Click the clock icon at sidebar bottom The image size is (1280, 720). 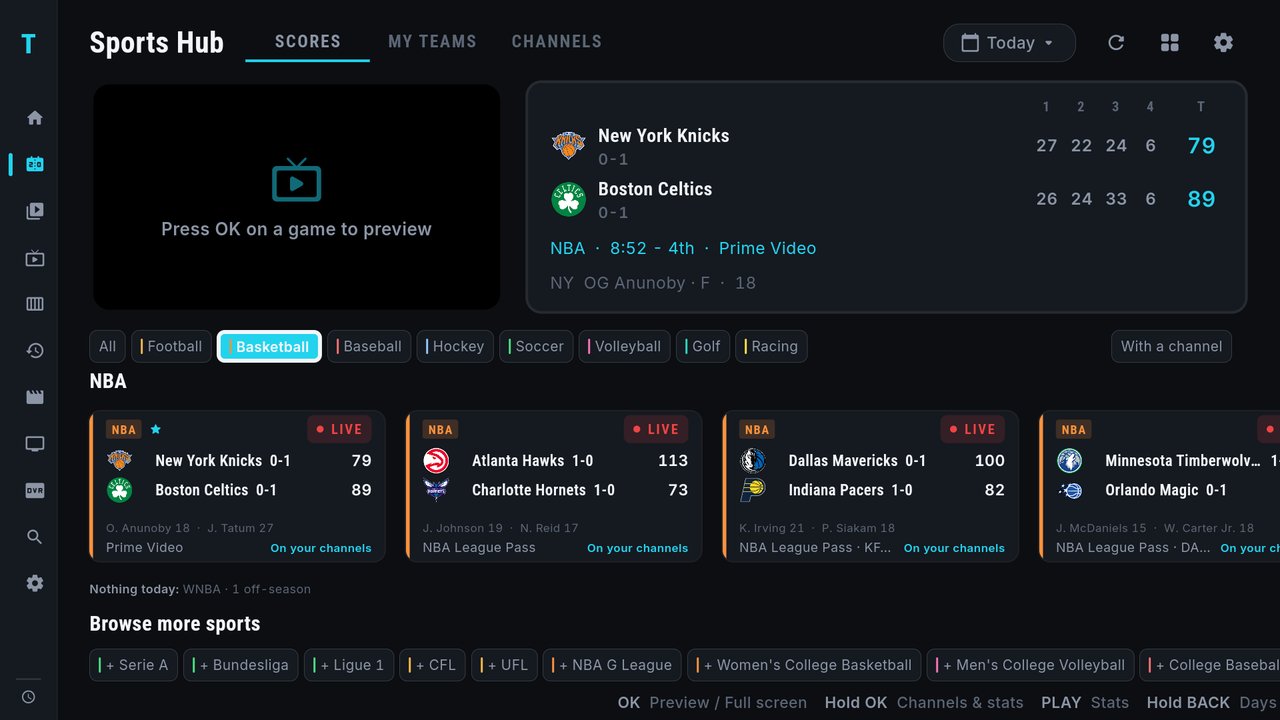tap(28, 697)
